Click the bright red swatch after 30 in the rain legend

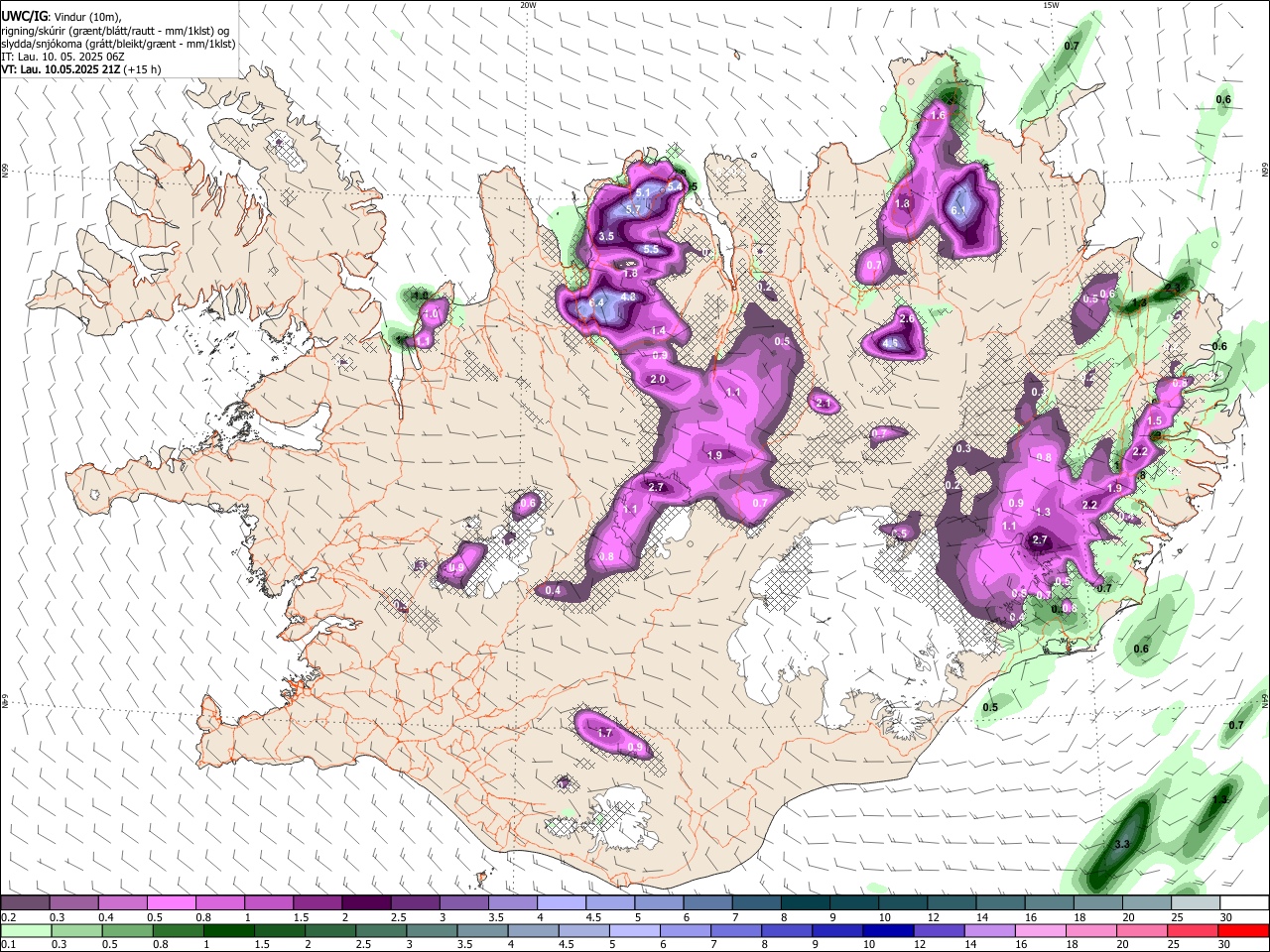1243,930
